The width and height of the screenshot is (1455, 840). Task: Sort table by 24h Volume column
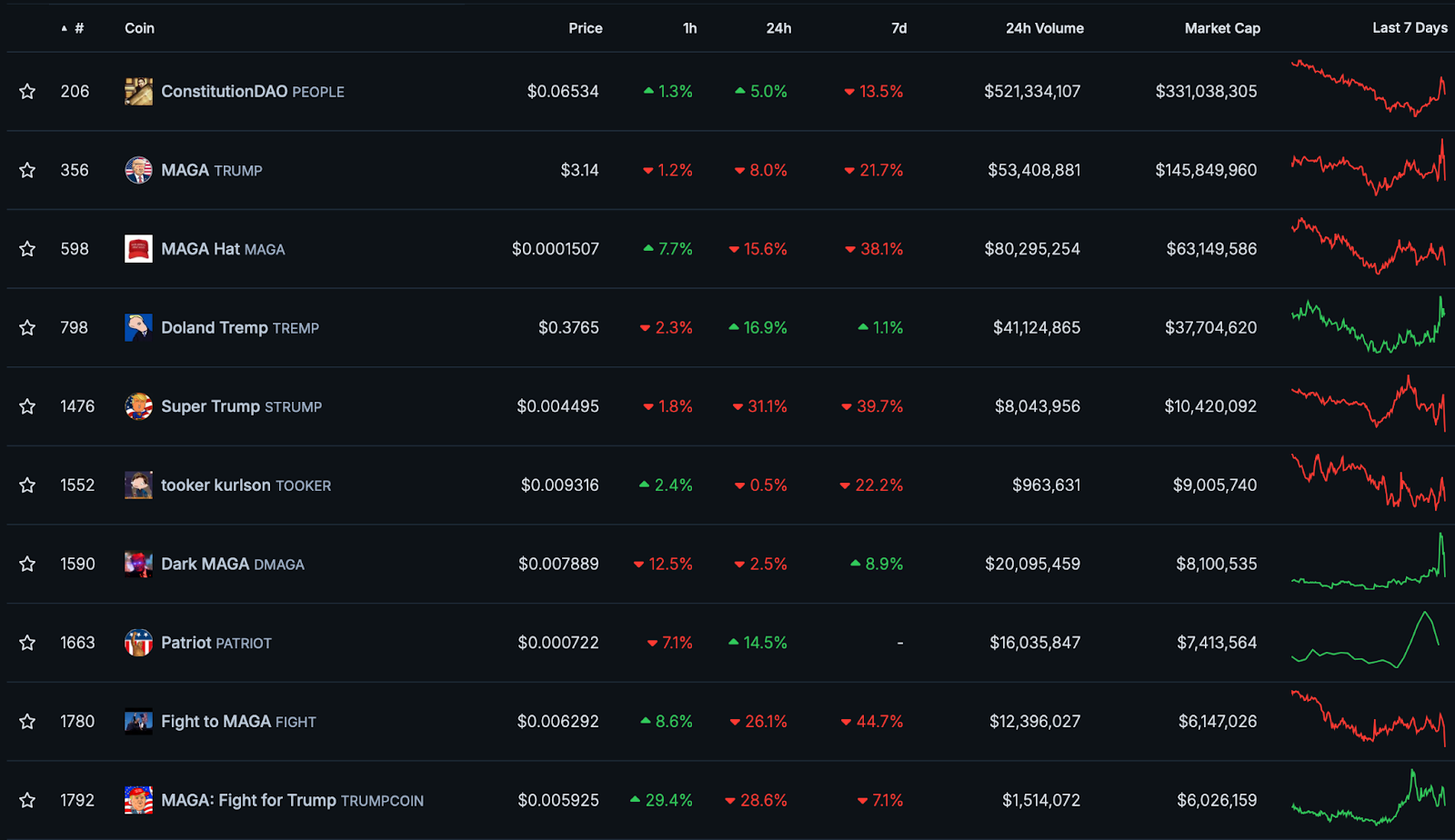(1044, 28)
